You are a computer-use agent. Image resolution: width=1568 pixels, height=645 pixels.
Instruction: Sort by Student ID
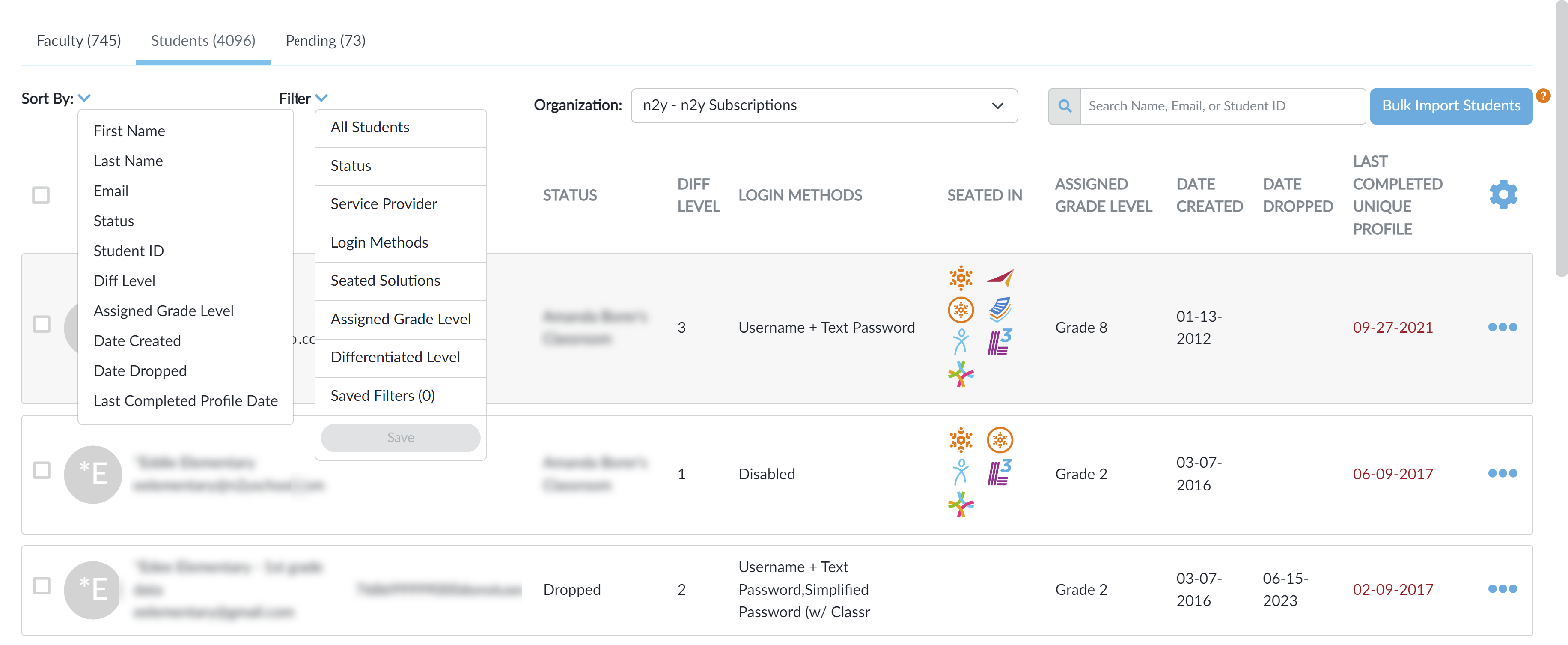[128, 250]
